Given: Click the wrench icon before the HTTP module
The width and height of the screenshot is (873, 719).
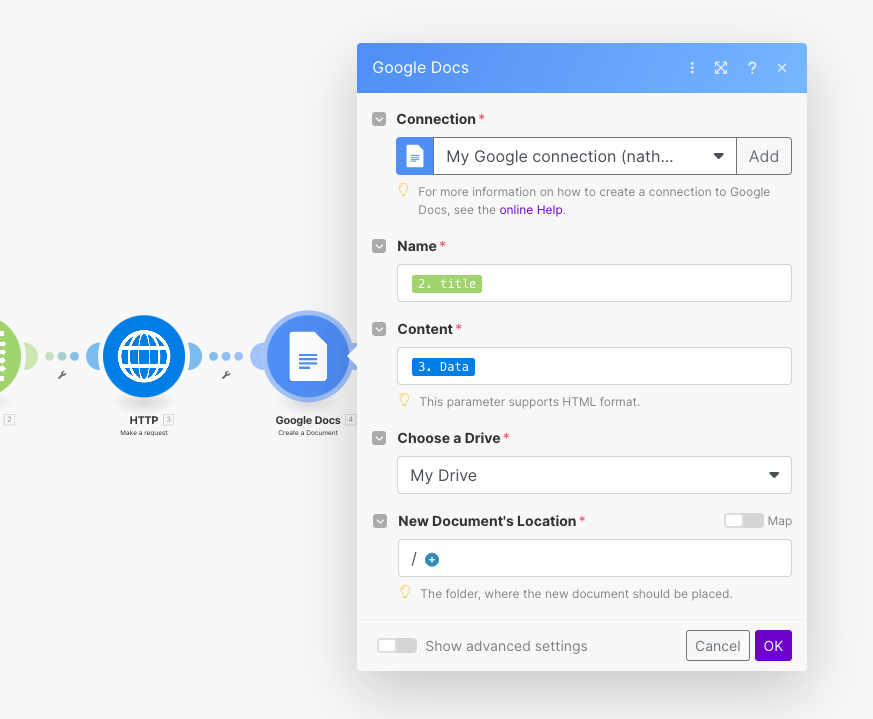Looking at the screenshot, I should click(x=62, y=375).
